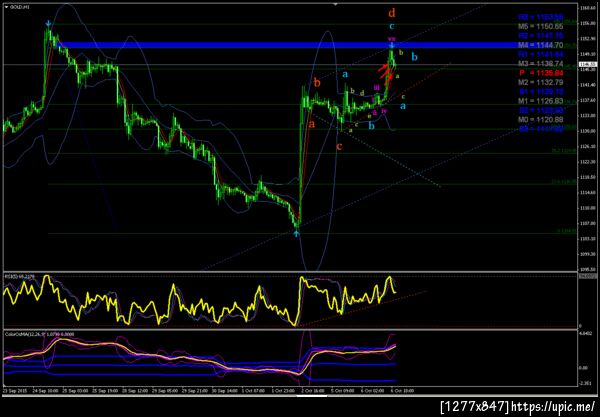
Task: Click the M4 = 1144.70 pivot label
Action: pos(540,45)
